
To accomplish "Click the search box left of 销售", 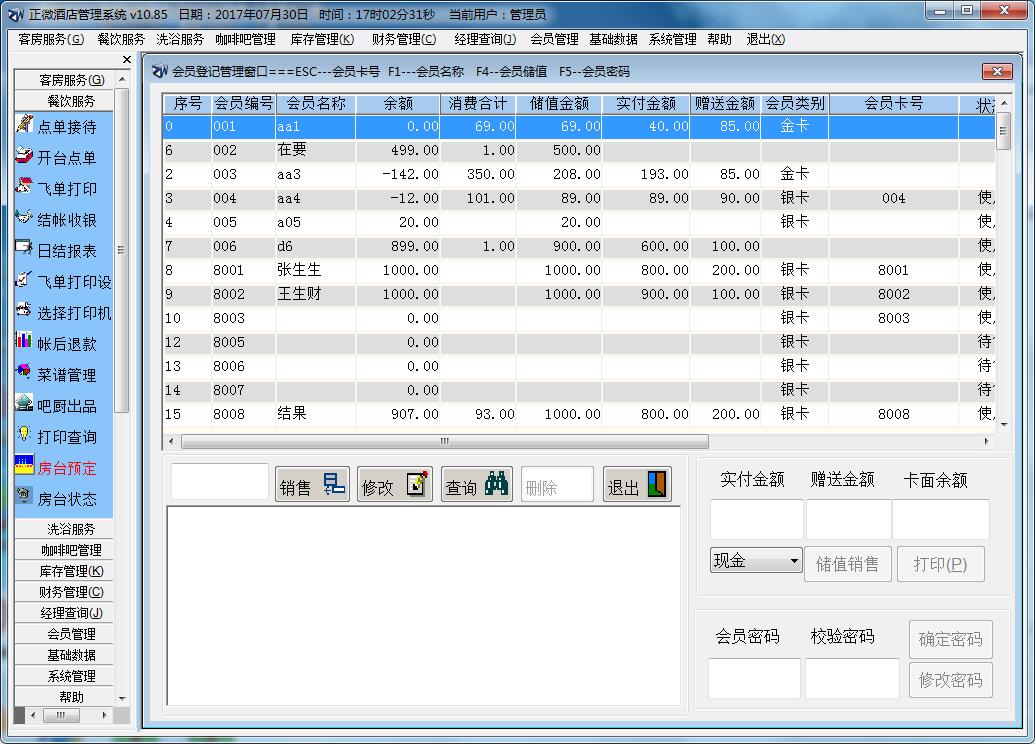I will point(220,482).
